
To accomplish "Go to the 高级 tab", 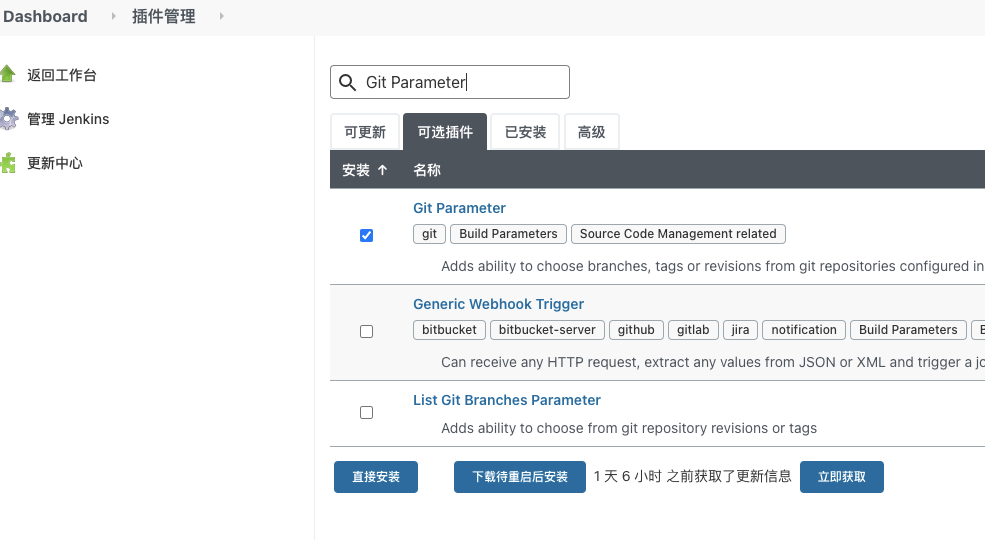I will point(591,132).
